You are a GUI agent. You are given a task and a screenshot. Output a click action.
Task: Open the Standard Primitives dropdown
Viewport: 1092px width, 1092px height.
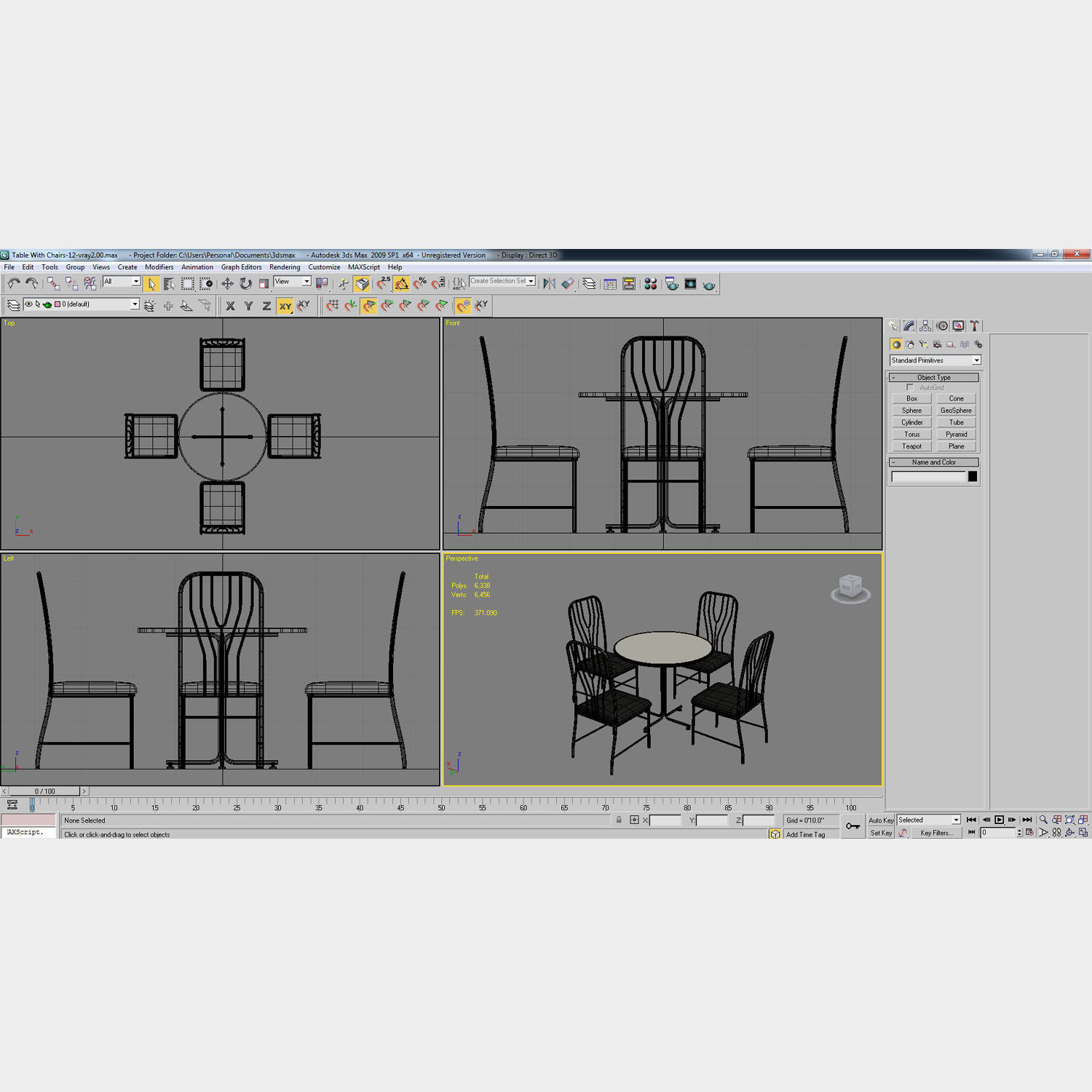click(935, 360)
